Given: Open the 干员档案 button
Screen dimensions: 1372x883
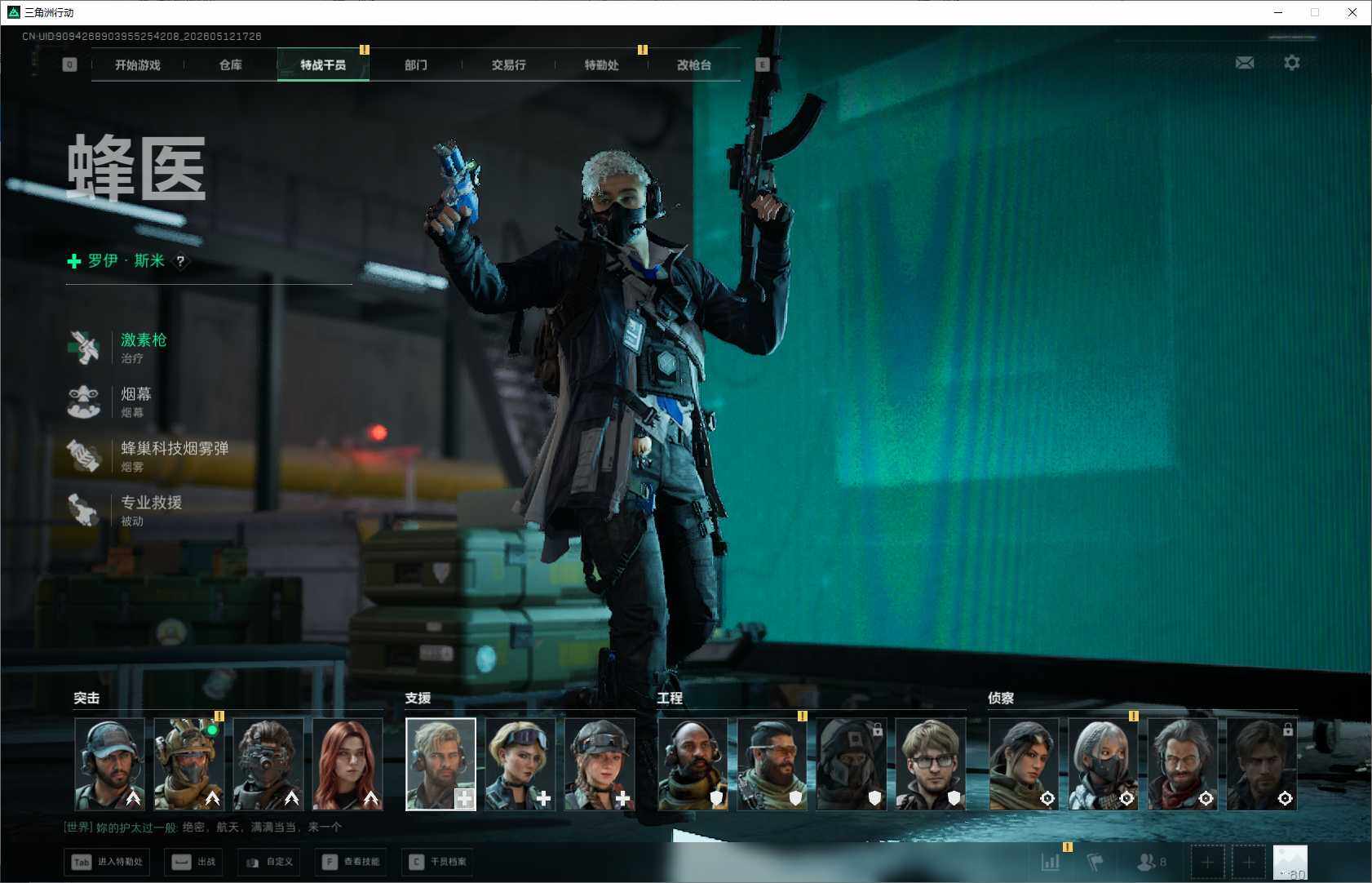Looking at the screenshot, I should tap(438, 862).
